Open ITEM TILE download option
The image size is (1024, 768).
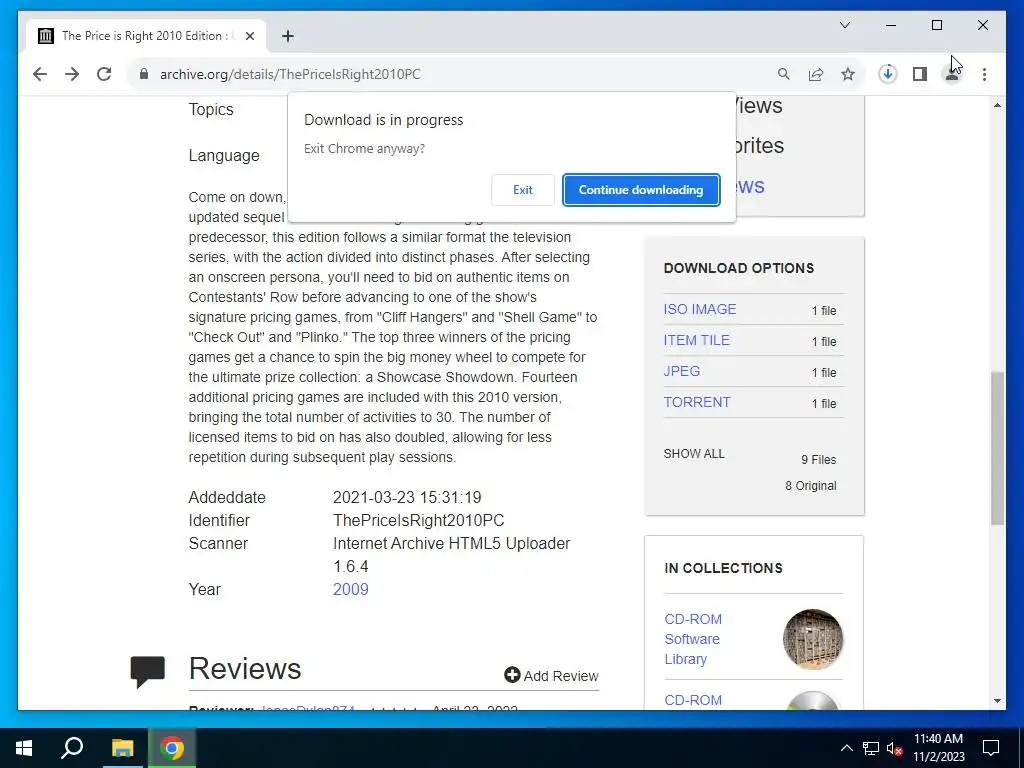pos(696,340)
